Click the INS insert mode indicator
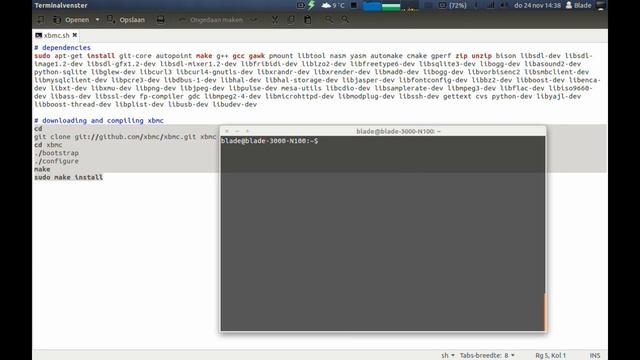 pos(595,356)
